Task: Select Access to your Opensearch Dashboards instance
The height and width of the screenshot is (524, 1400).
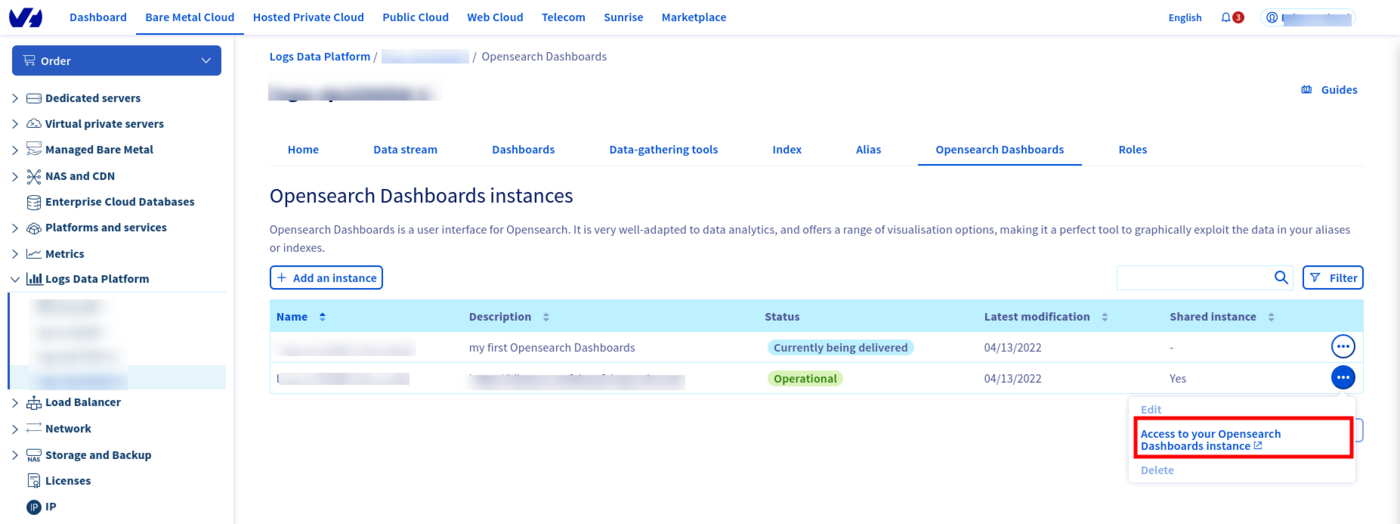Action: click(x=1210, y=440)
